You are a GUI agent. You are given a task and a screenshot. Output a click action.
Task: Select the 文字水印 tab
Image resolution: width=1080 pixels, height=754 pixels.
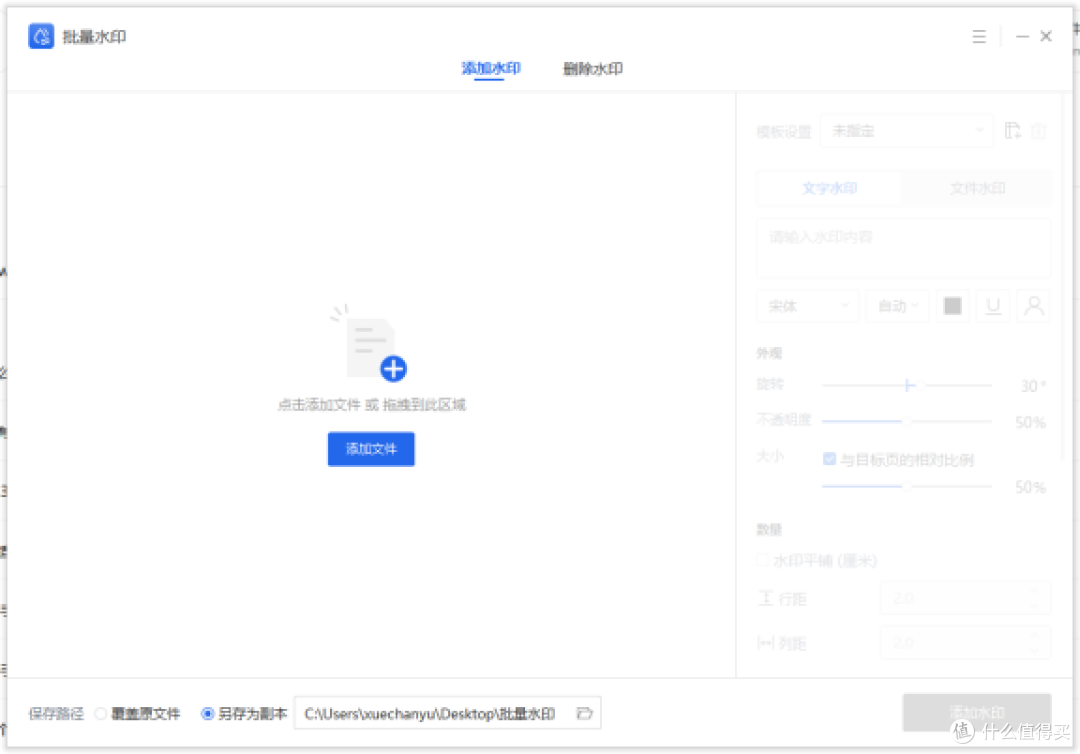pos(829,188)
